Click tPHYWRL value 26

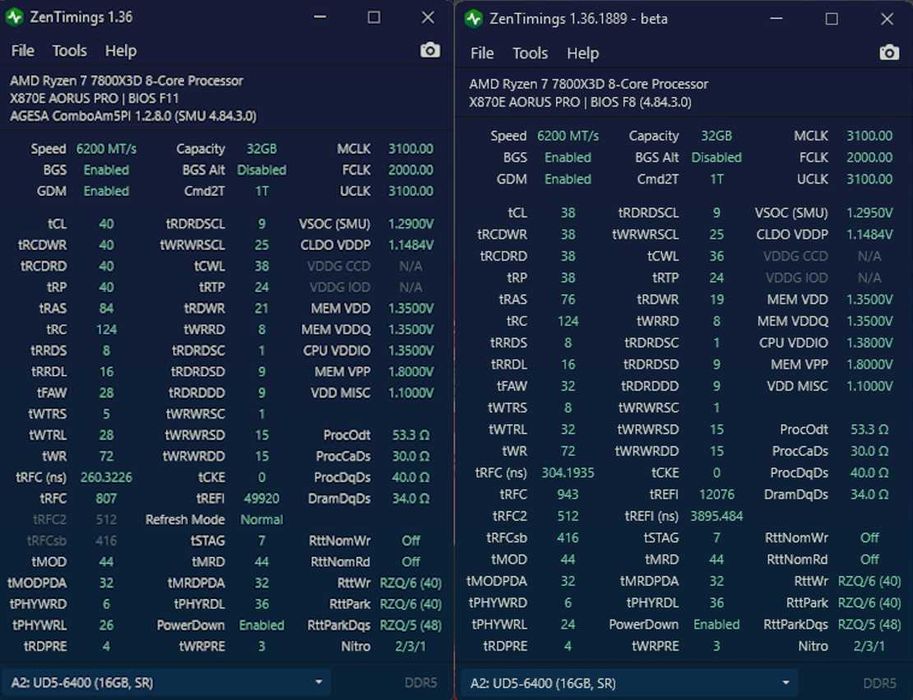[106, 625]
